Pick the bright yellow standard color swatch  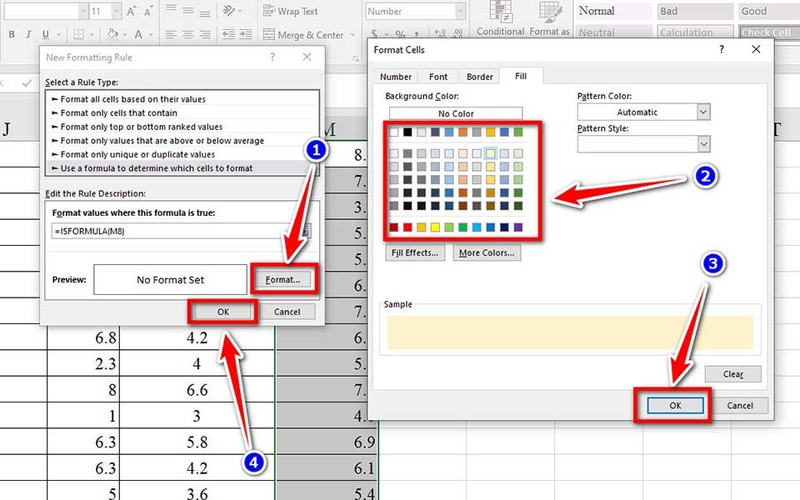[x=435, y=227]
